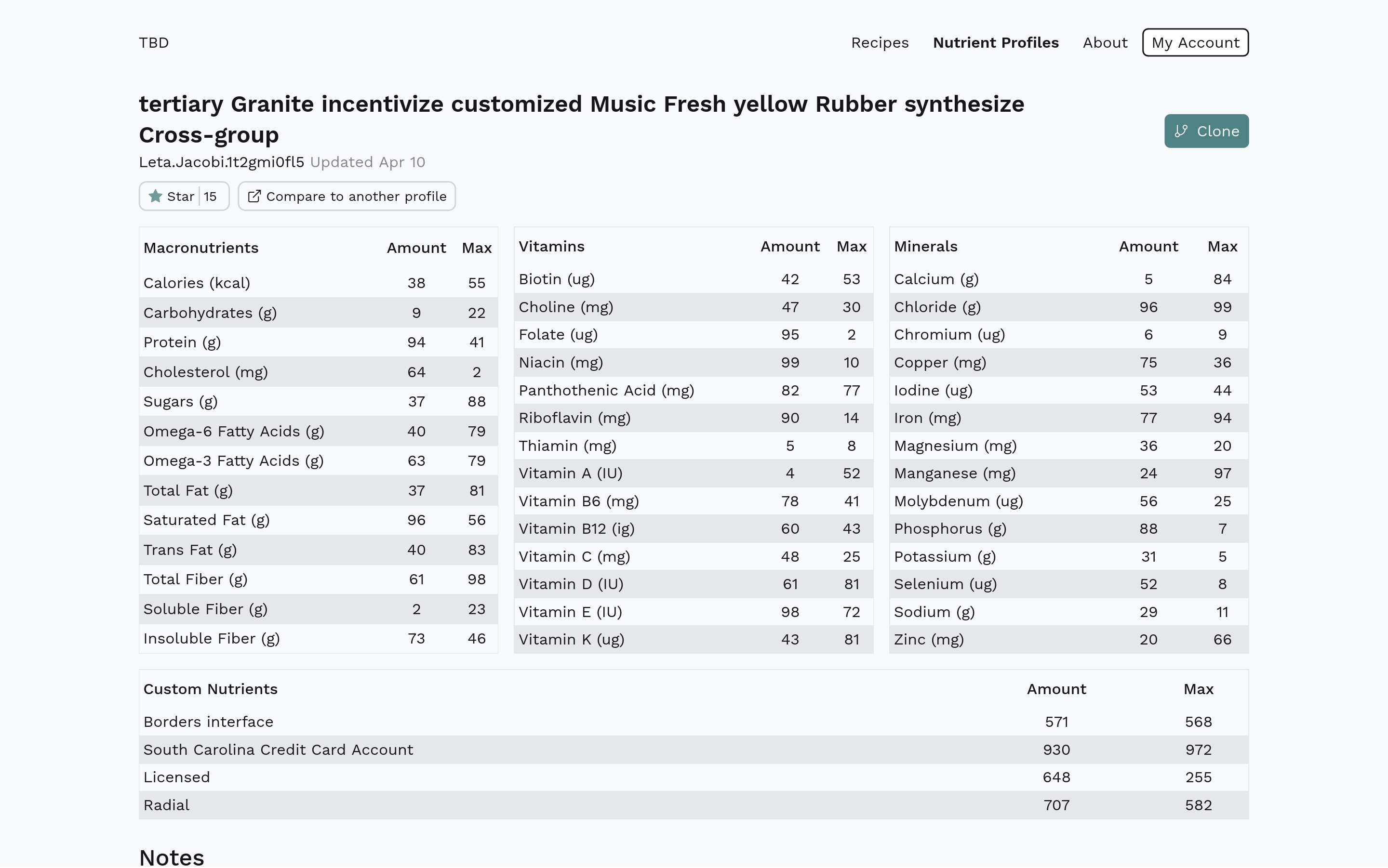Clone this nutrient profile
This screenshot has height=868, width=1388.
(1206, 132)
